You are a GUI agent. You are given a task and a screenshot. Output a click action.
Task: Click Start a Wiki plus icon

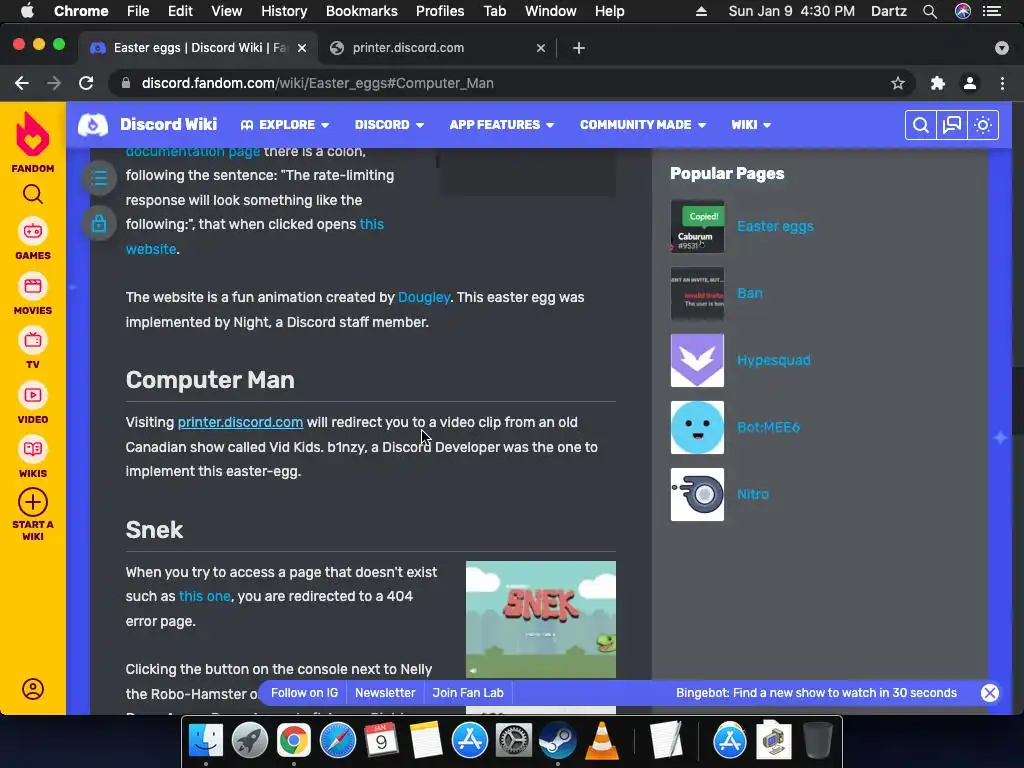click(33, 502)
